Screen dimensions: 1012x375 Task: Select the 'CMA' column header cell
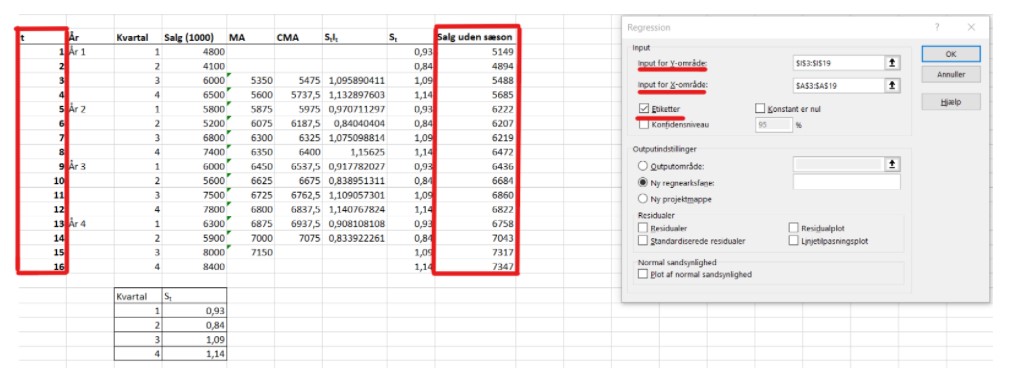tap(299, 37)
